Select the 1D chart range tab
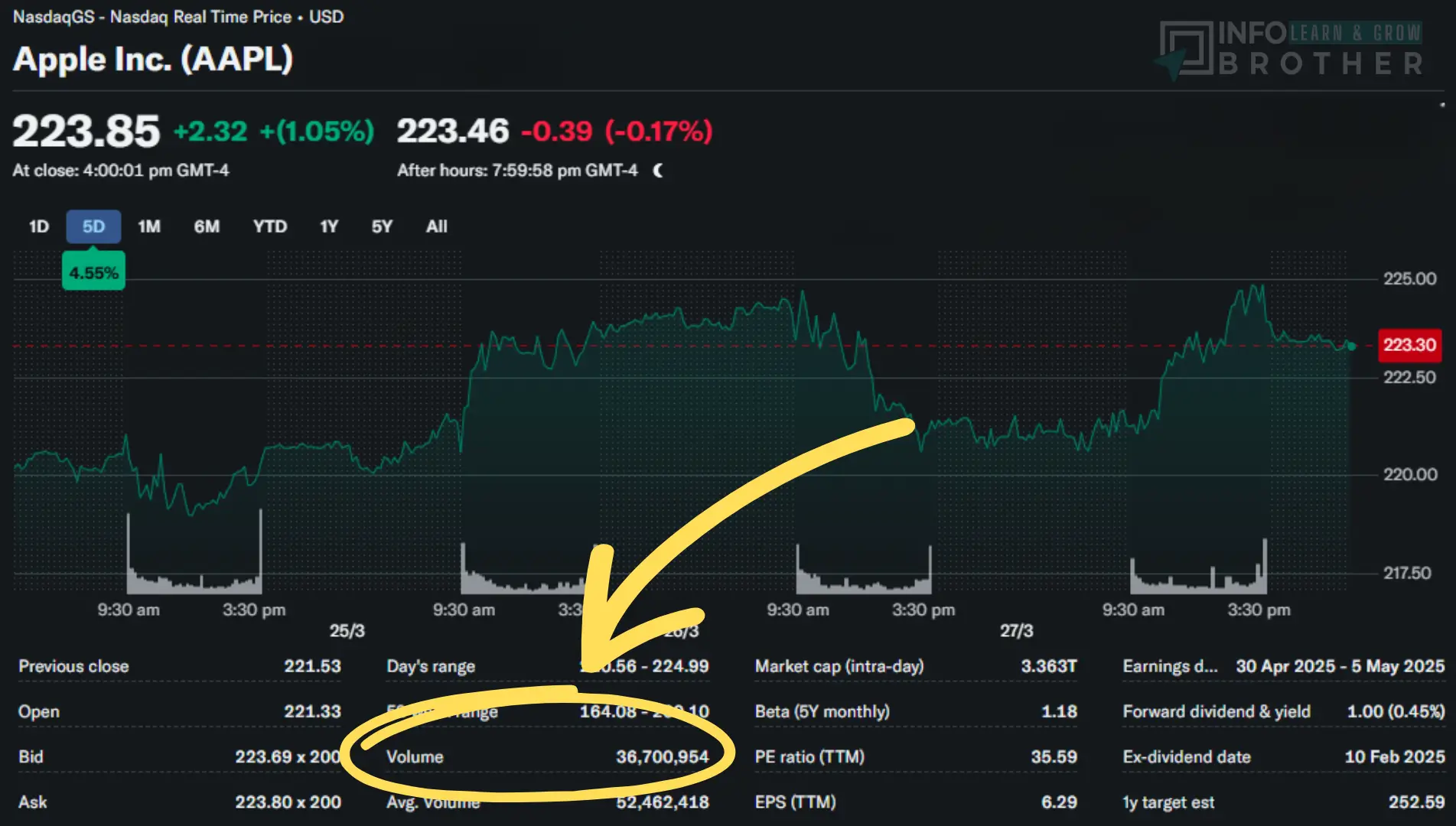 [x=39, y=226]
